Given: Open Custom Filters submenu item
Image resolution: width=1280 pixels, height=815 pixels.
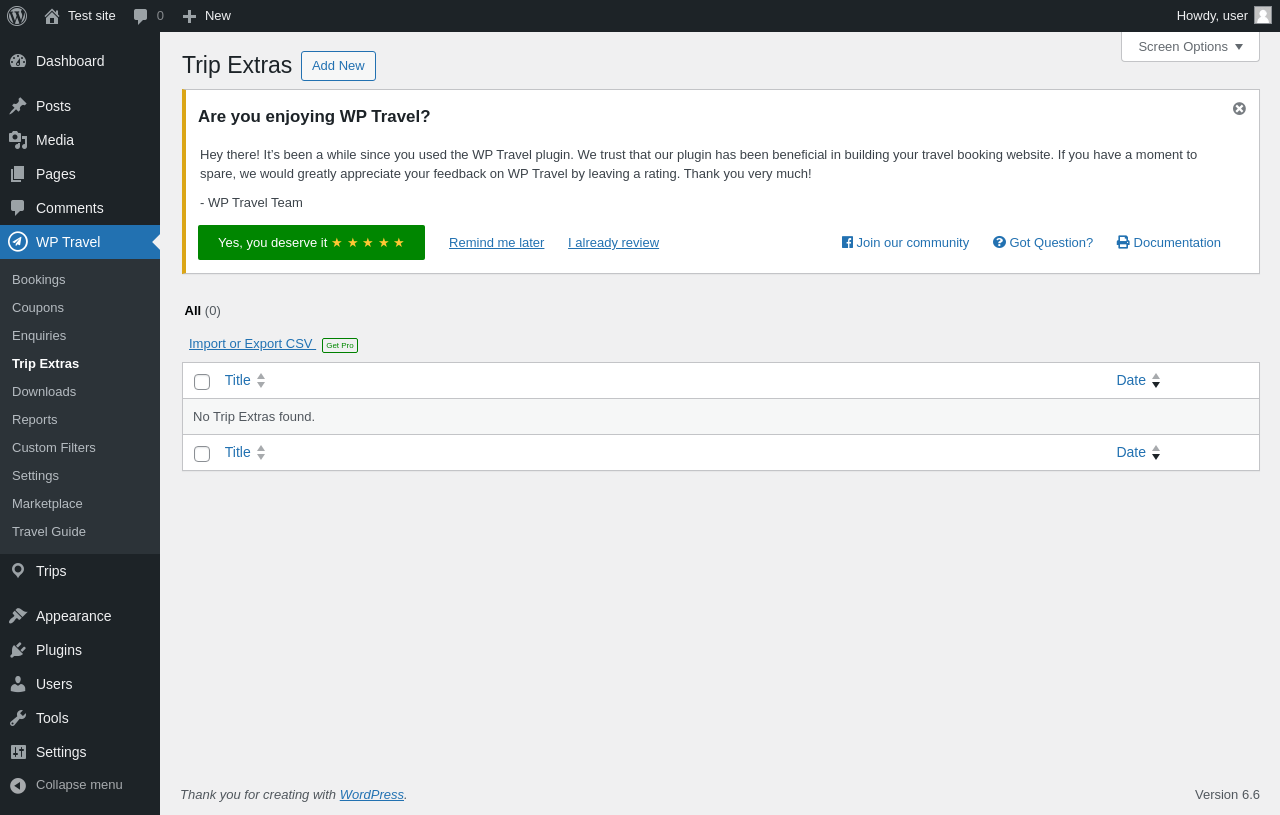Looking at the screenshot, I should tap(54, 447).
